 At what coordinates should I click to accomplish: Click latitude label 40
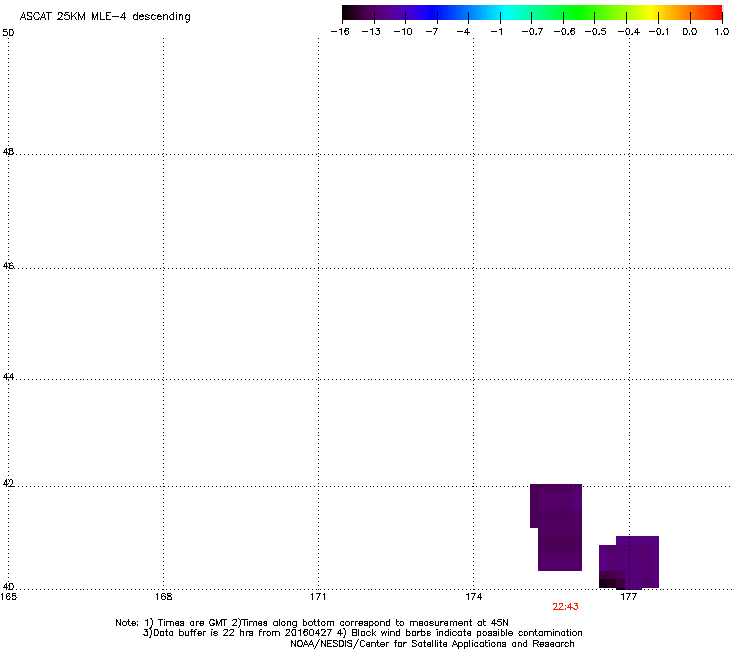point(8,587)
